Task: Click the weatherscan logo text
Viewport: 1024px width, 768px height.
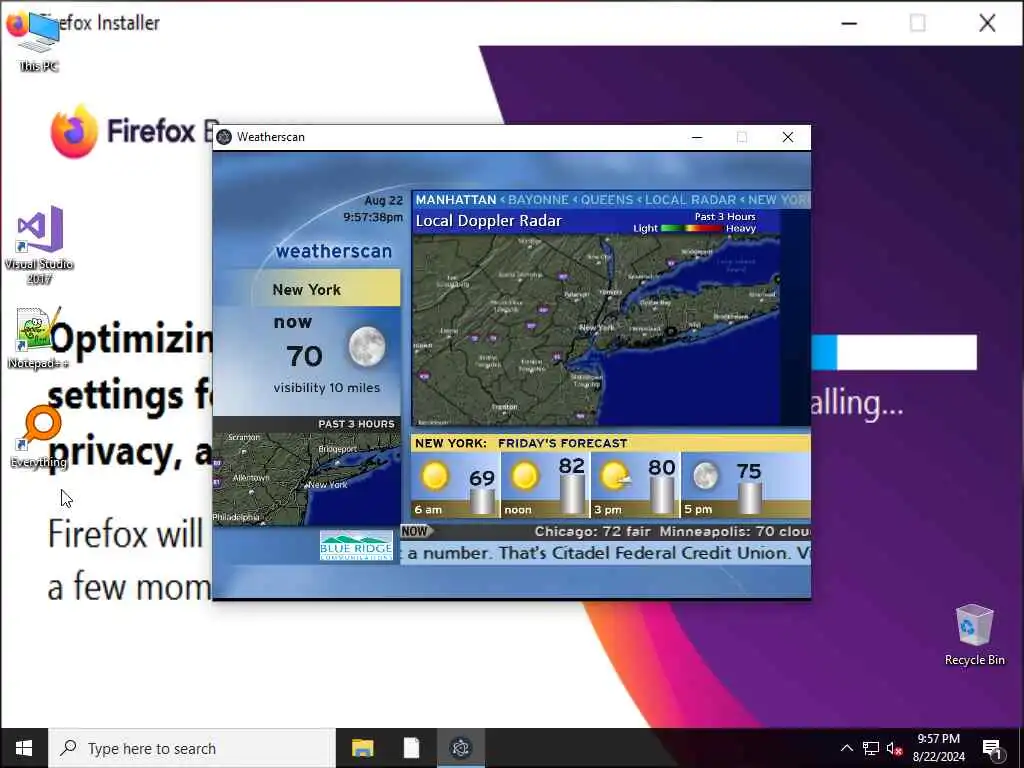Action: click(x=334, y=251)
